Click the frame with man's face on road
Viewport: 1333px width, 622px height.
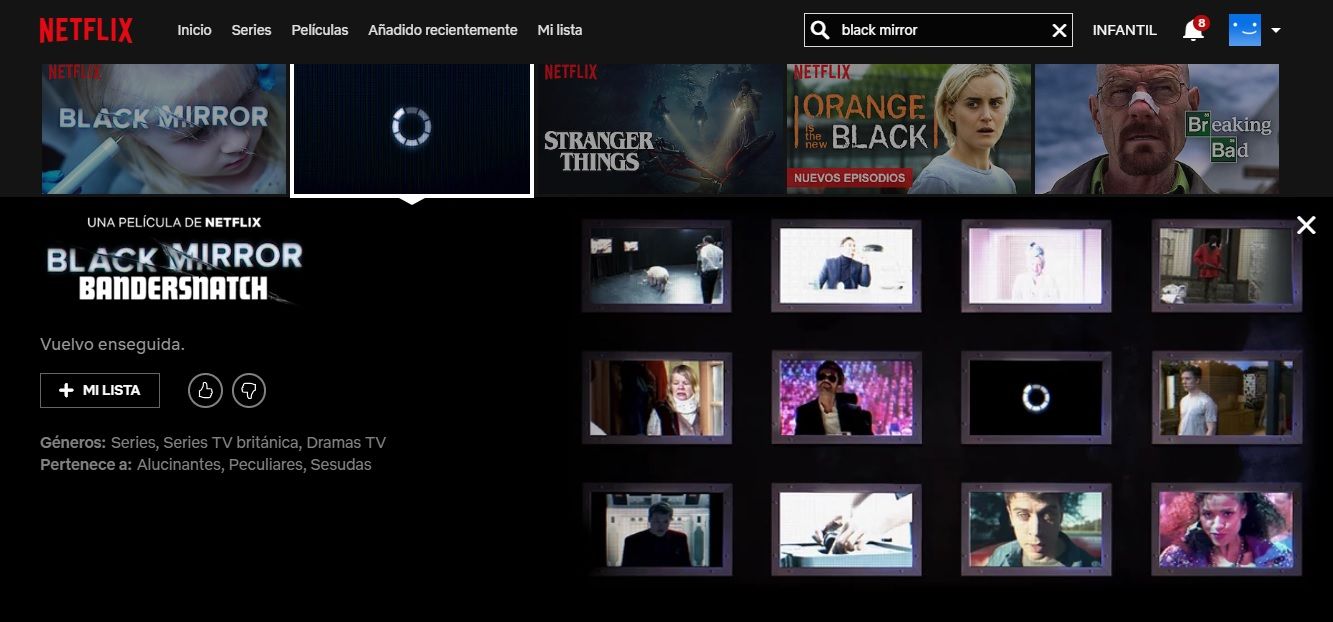[x=1036, y=529]
